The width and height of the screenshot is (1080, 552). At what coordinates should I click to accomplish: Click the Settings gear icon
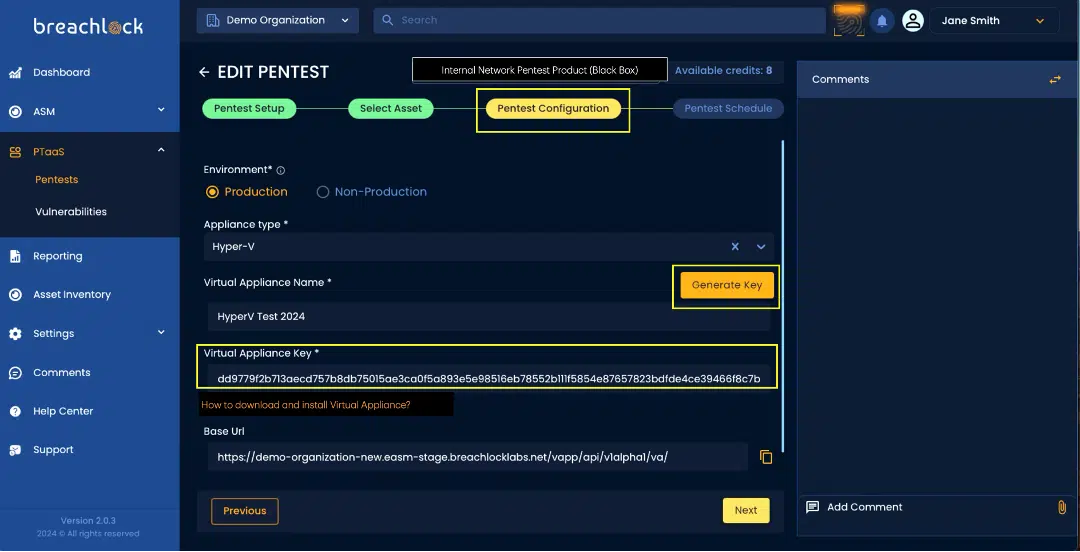click(x=15, y=334)
